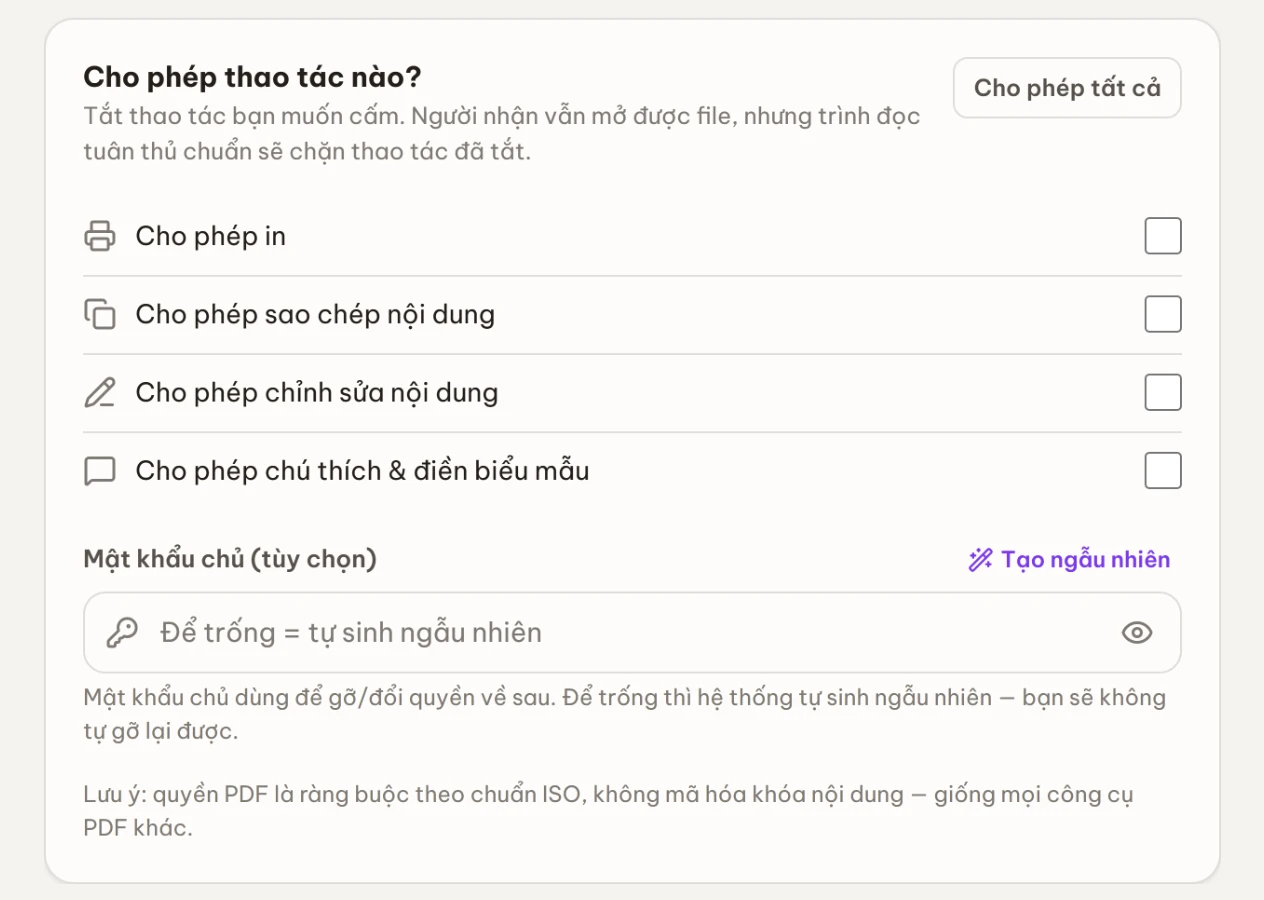
Task: Click the key icon in password field
Action: [x=122, y=632]
